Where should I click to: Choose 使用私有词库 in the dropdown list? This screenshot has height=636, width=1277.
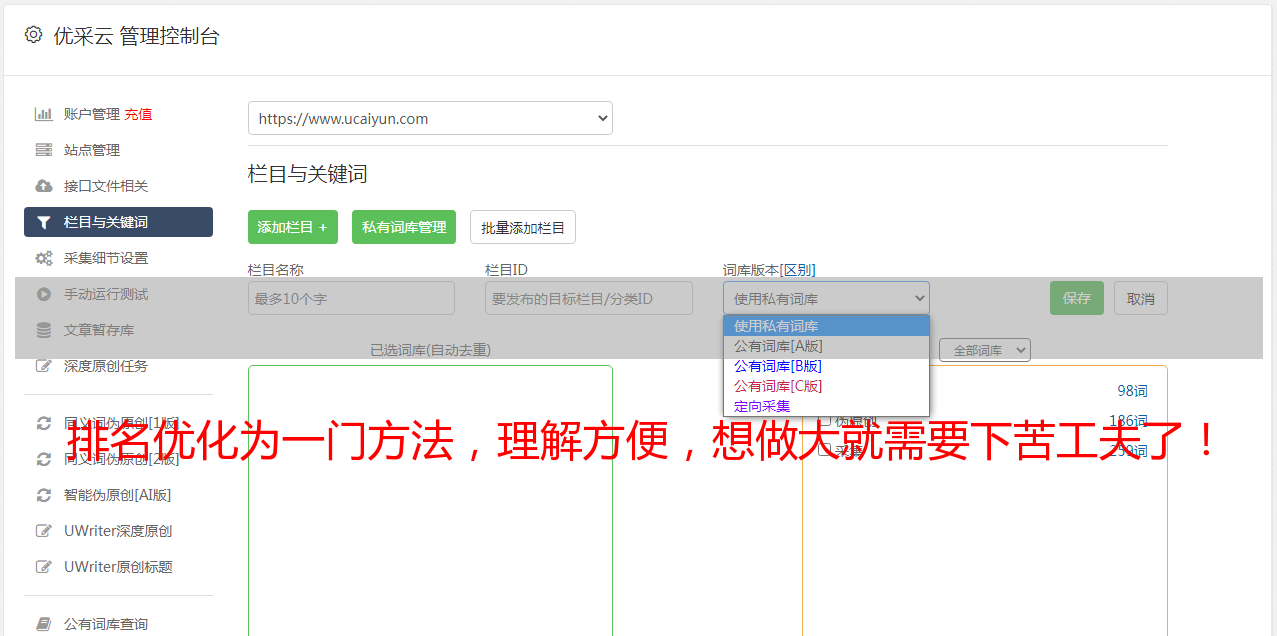tap(826, 326)
